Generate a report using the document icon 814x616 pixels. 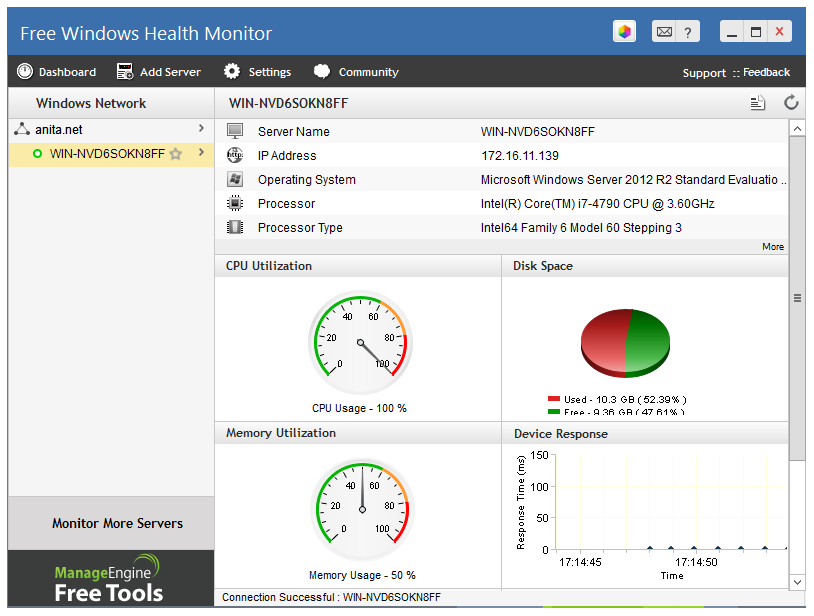(756, 102)
